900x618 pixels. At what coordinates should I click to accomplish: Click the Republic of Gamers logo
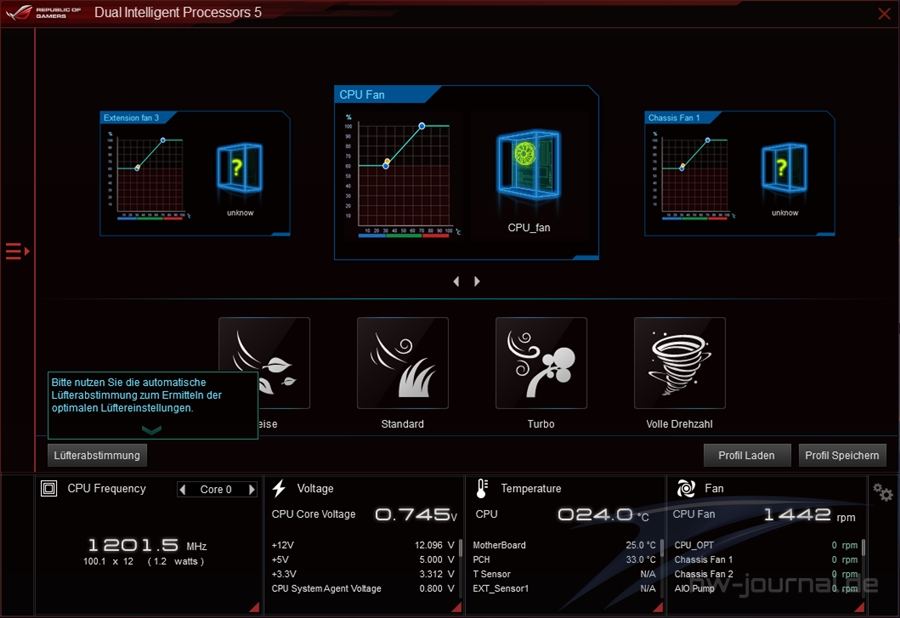point(44,12)
